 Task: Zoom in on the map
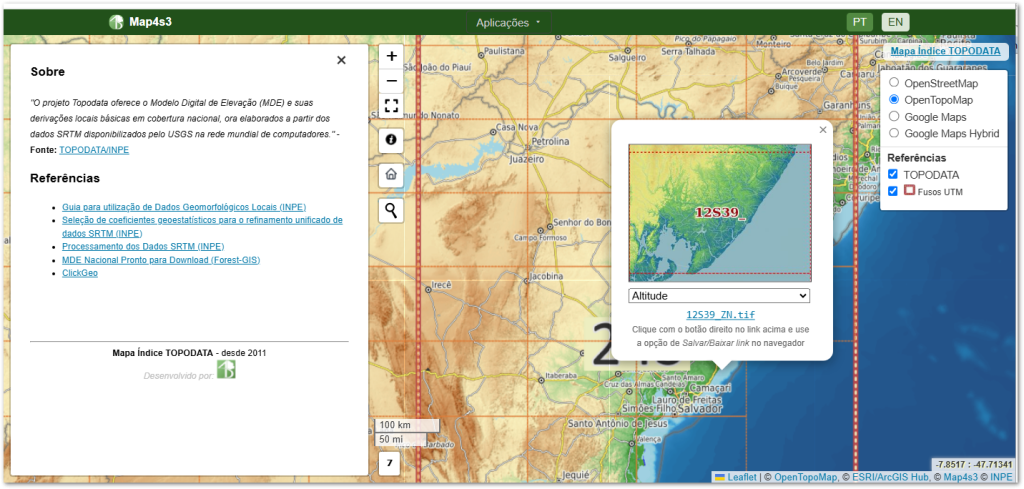[391, 56]
